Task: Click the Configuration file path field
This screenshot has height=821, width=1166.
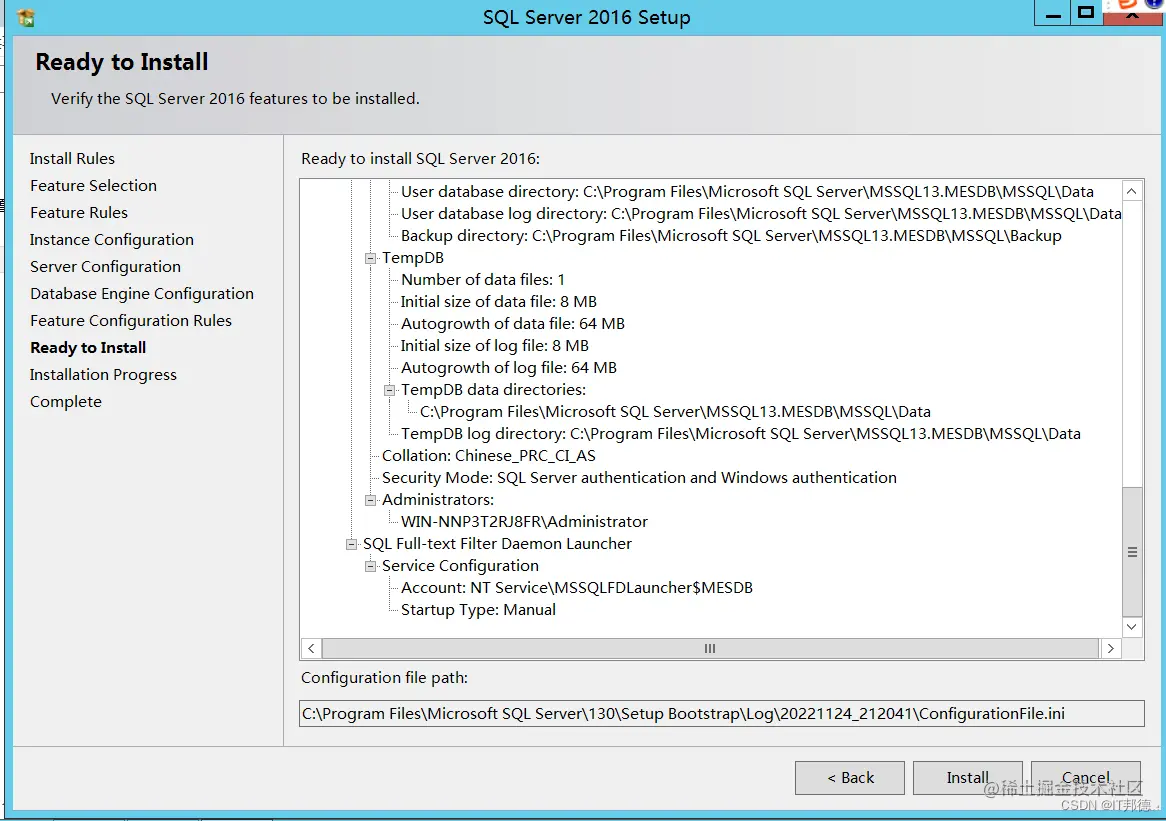Action: point(721,714)
